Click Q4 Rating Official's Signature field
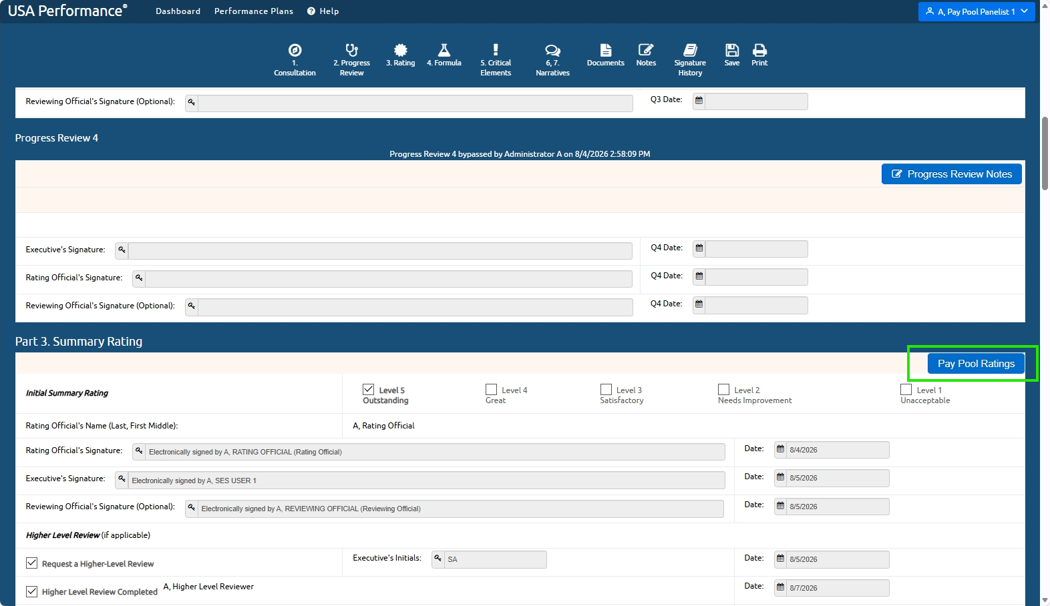 pos(389,279)
